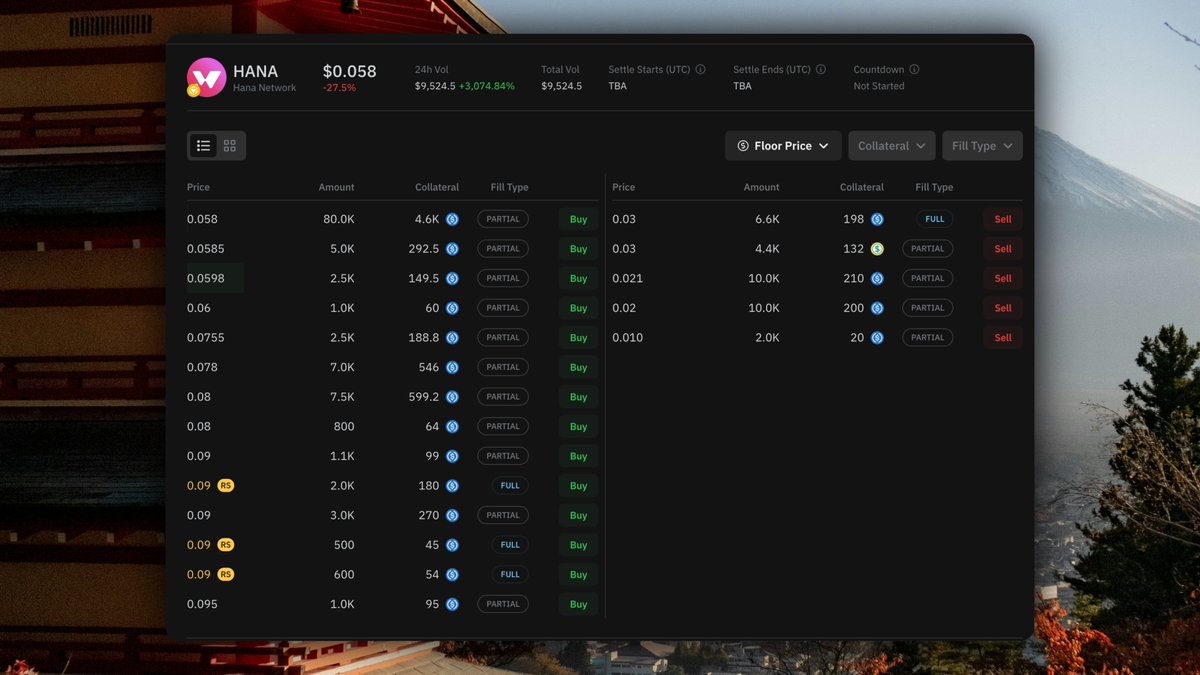Click collateral coin icon beside 95

(x=452, y=604)
